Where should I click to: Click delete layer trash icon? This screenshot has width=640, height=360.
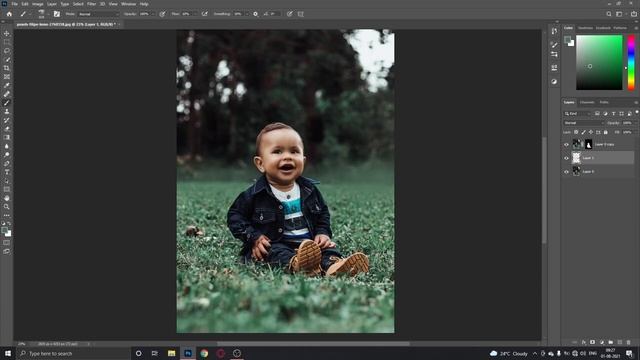click(x=629, y=342)
